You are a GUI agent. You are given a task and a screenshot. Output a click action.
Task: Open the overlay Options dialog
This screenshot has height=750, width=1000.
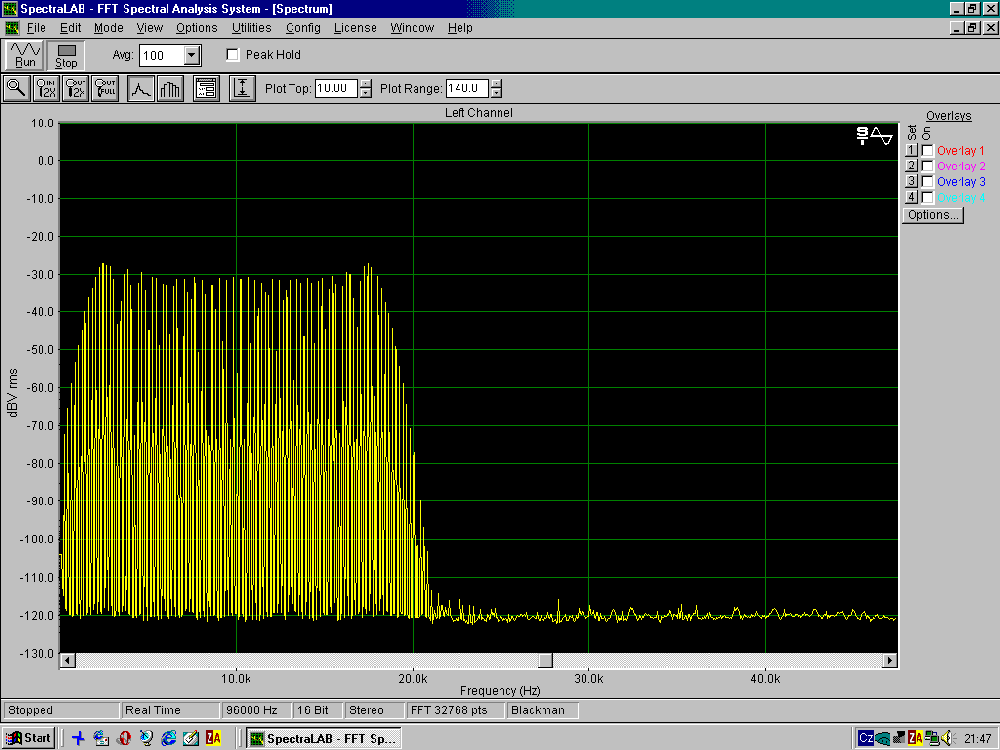932,215
